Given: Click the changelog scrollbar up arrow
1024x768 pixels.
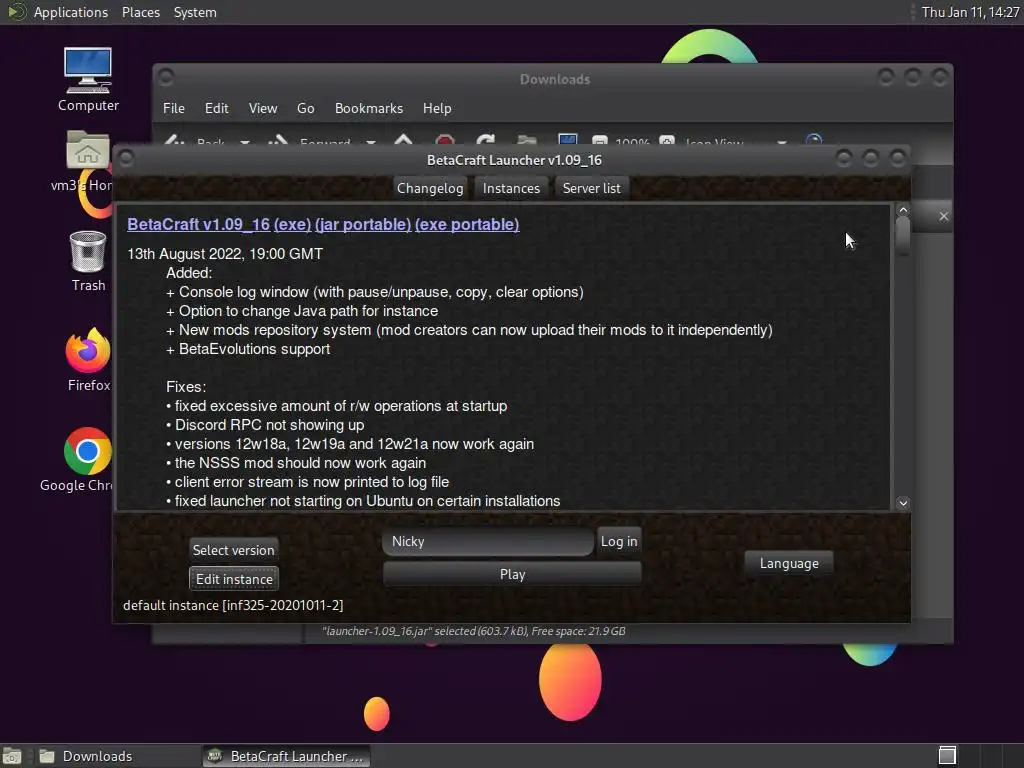Looking at the screenshot, I should [x=903, y=210].
